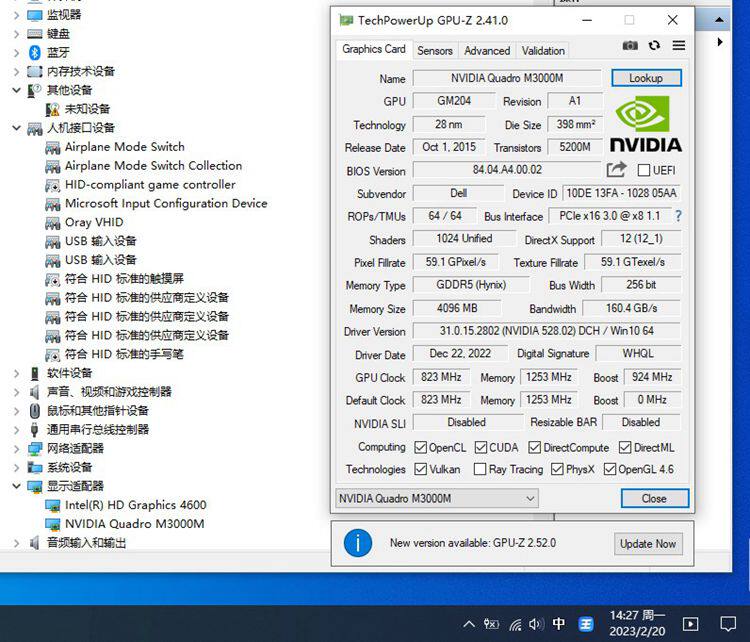Click the GPU Name field NVIDIA Quadro M3000M
The height and width of the screenshot is (642, 750).
tap(507, 78)
